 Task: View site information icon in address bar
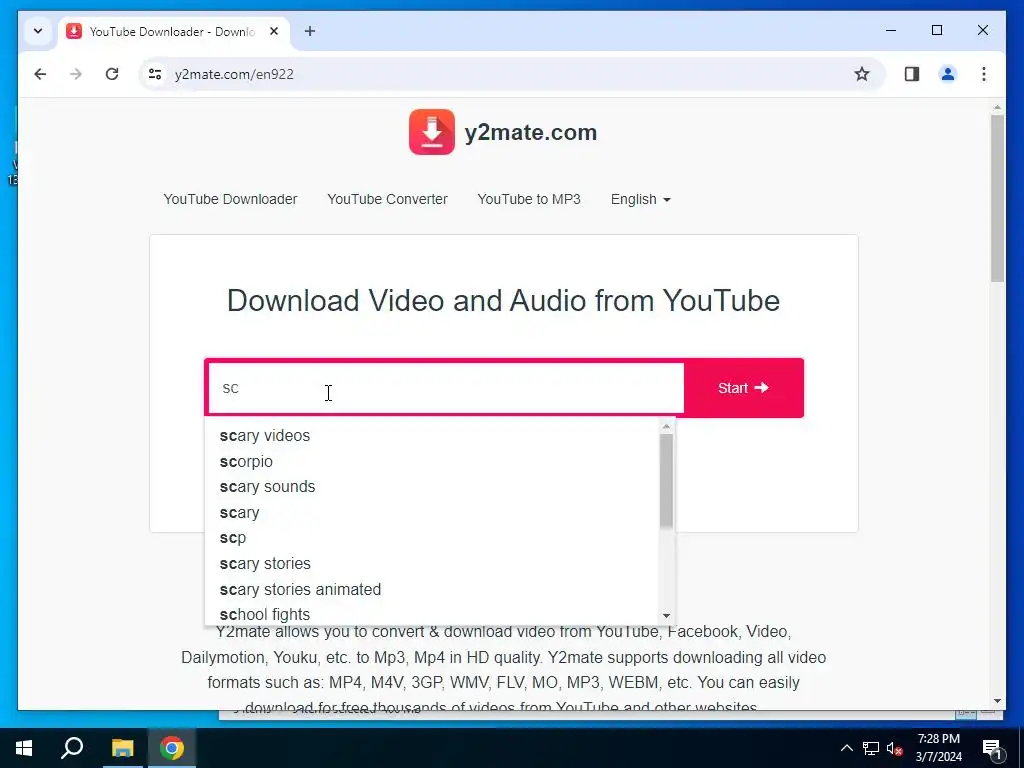click(155, 74)
